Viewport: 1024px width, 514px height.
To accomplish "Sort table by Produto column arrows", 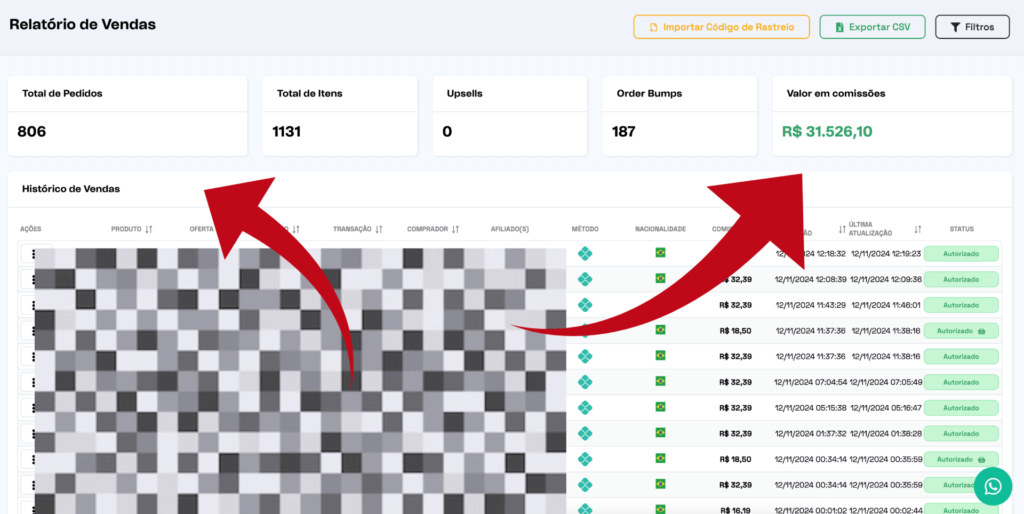I will click(149, 229).
